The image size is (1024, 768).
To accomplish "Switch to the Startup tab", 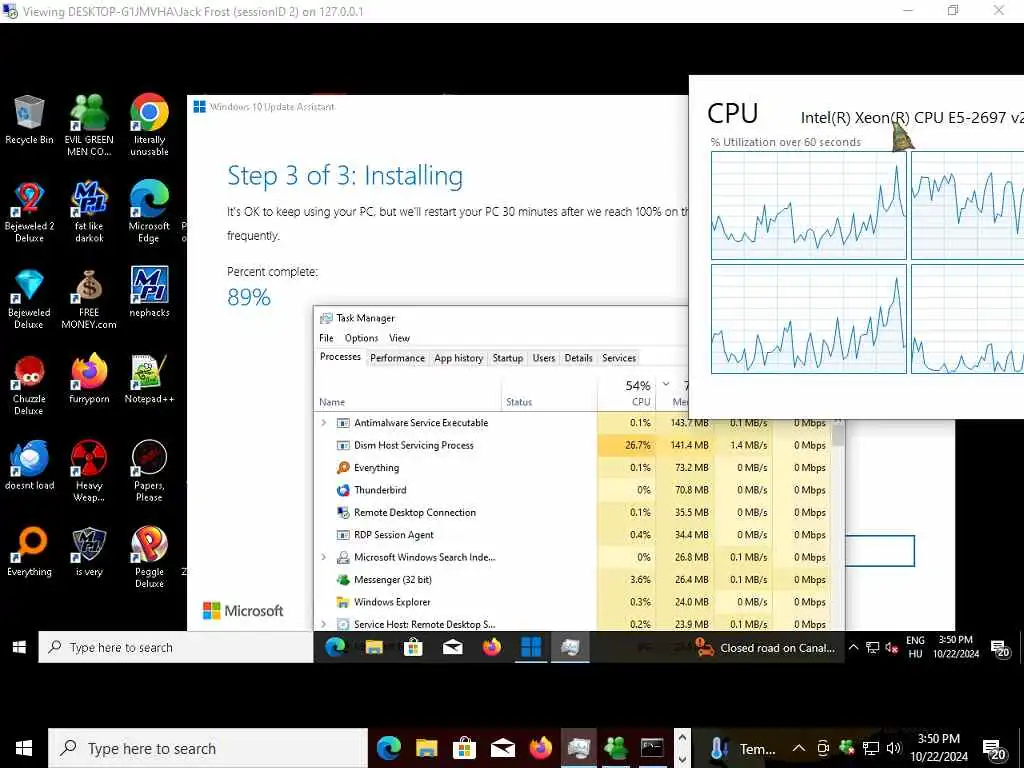I will click(x=507, y=358).
